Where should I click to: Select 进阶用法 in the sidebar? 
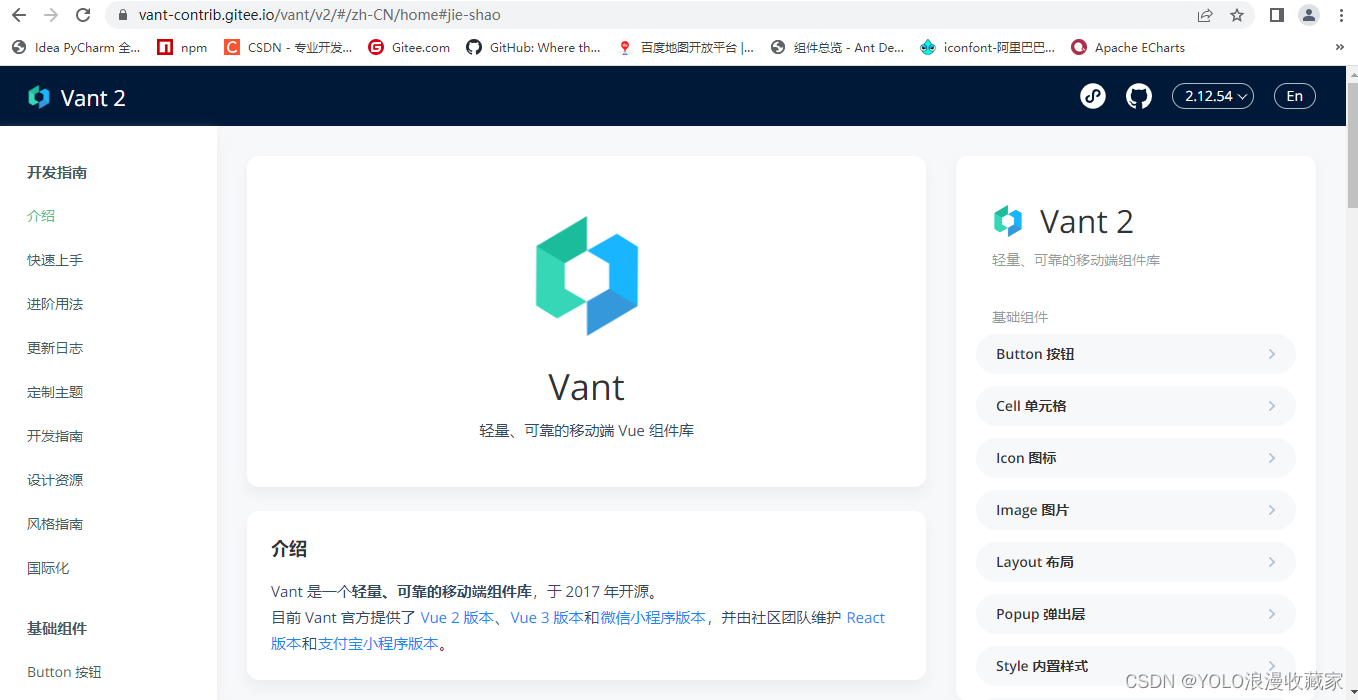tap(55, 304)
